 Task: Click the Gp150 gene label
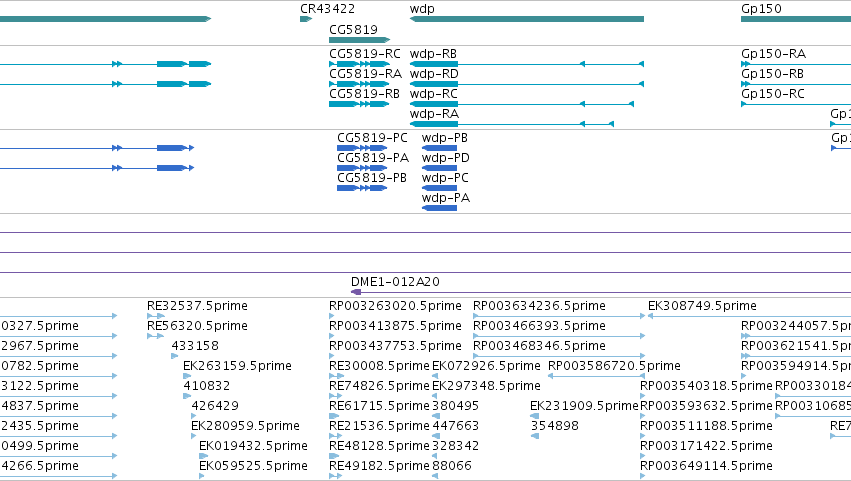point(761,9)
